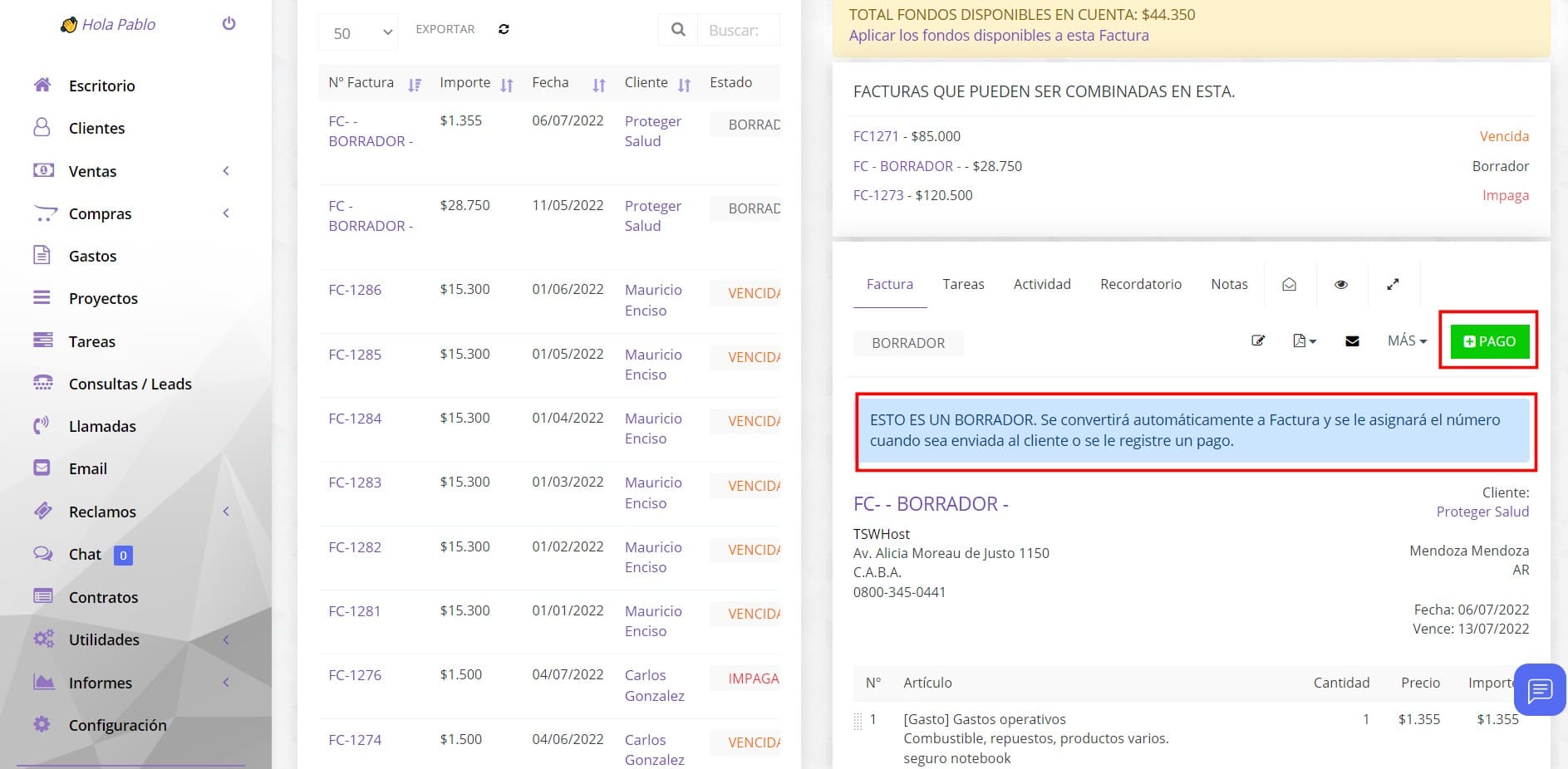The image size is (1568, 769).
Task: Click the Llamadas phone icon
Action: pyautogui.click(x=42, y=426)
